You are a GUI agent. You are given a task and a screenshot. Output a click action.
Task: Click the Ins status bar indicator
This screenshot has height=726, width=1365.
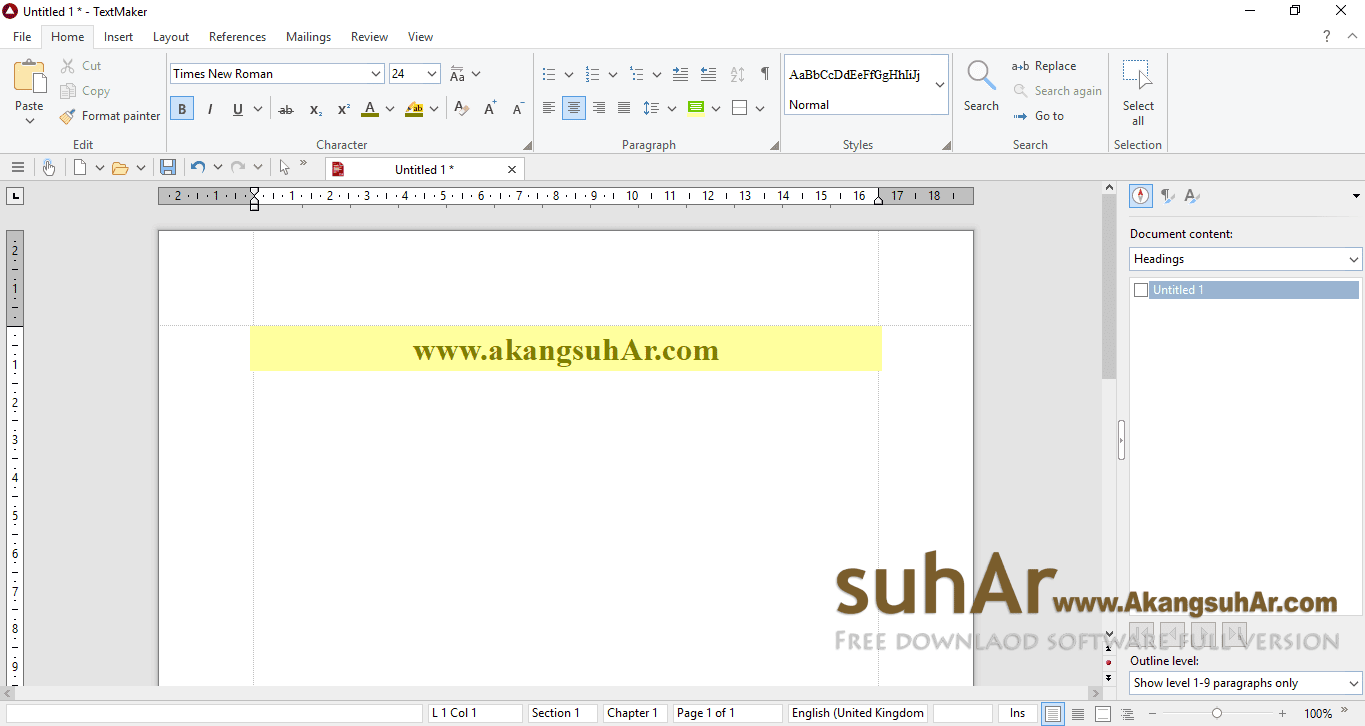coord(1017,713)
